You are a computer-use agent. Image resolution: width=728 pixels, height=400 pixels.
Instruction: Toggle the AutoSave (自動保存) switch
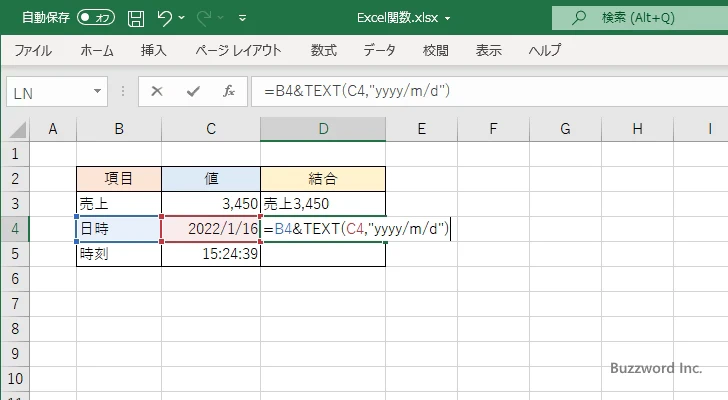tap(96, 18)
